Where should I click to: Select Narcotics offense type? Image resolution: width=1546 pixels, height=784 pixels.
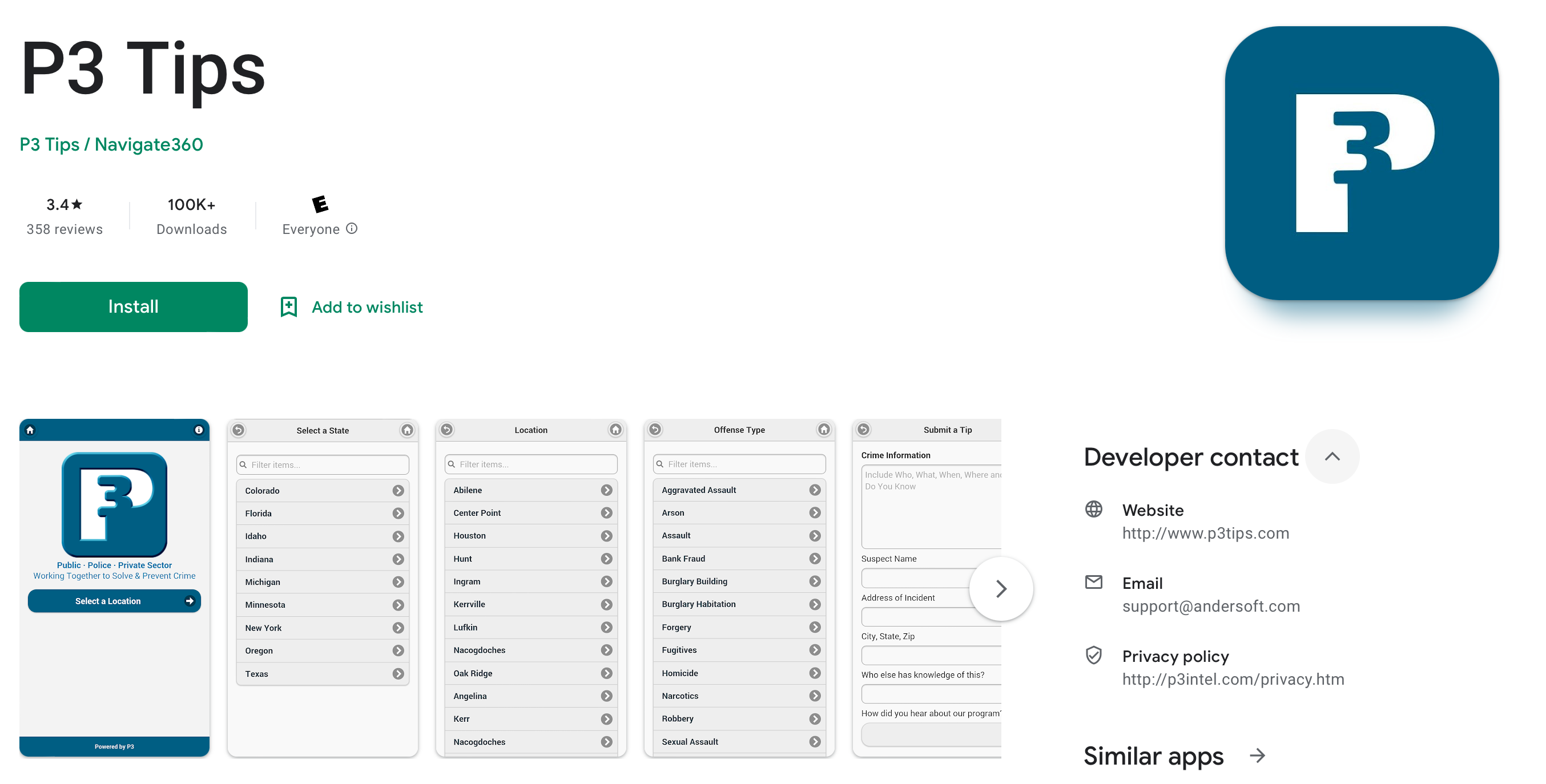coord(739,696)
